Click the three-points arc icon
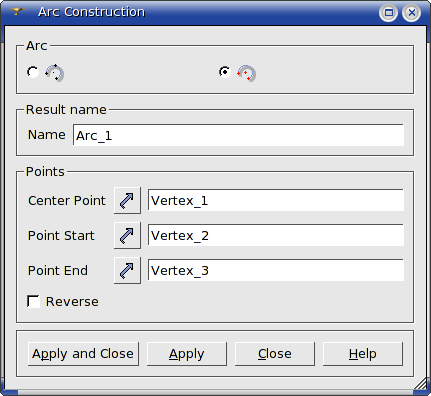This screenshot has width=431, height=396. (54, 73)
